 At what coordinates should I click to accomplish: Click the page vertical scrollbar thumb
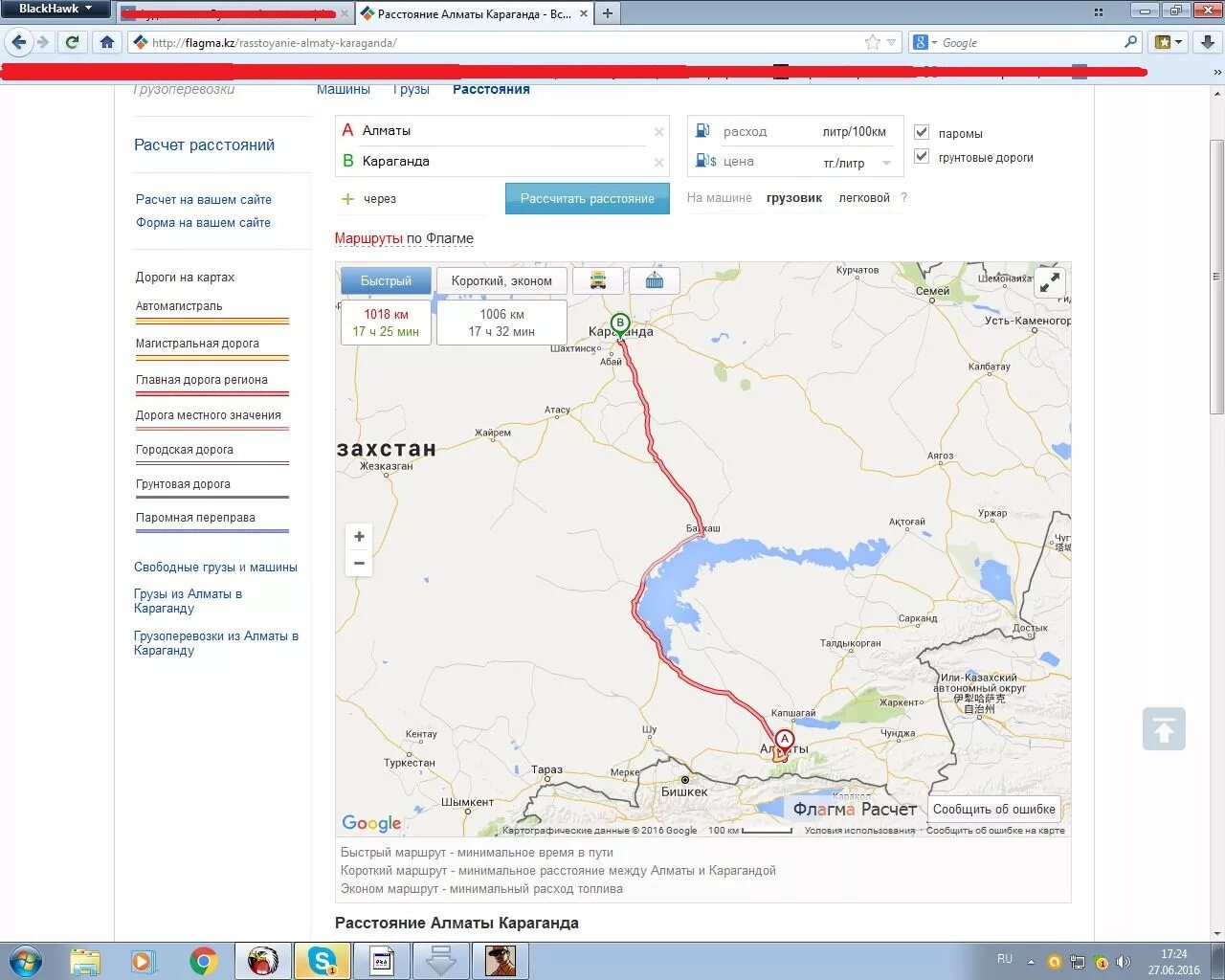pyautogui.click(x=1216, y=278)
